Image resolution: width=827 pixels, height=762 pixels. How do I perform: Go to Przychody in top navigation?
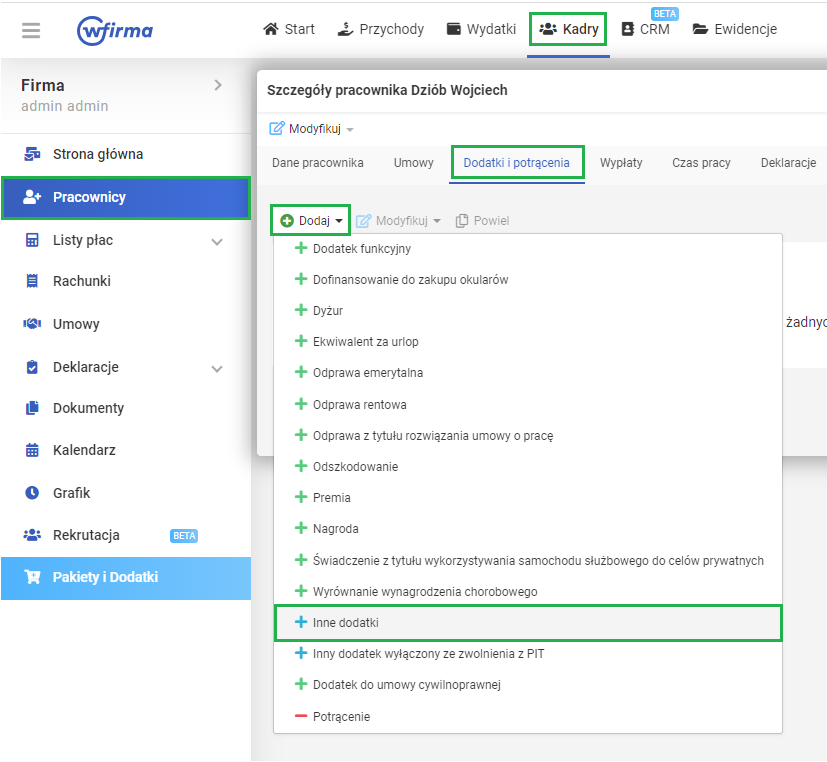click(381, 29)
